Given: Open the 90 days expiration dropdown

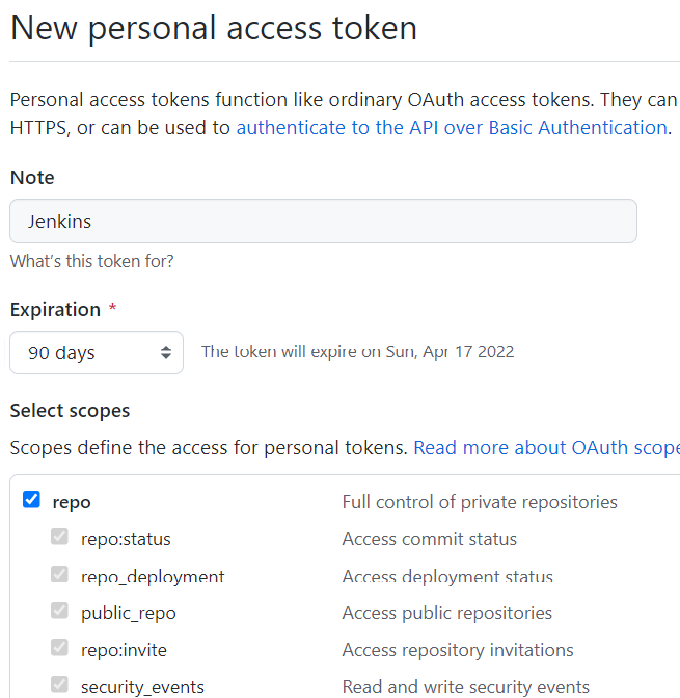Looking at the screenshot, I should (97, 353).
